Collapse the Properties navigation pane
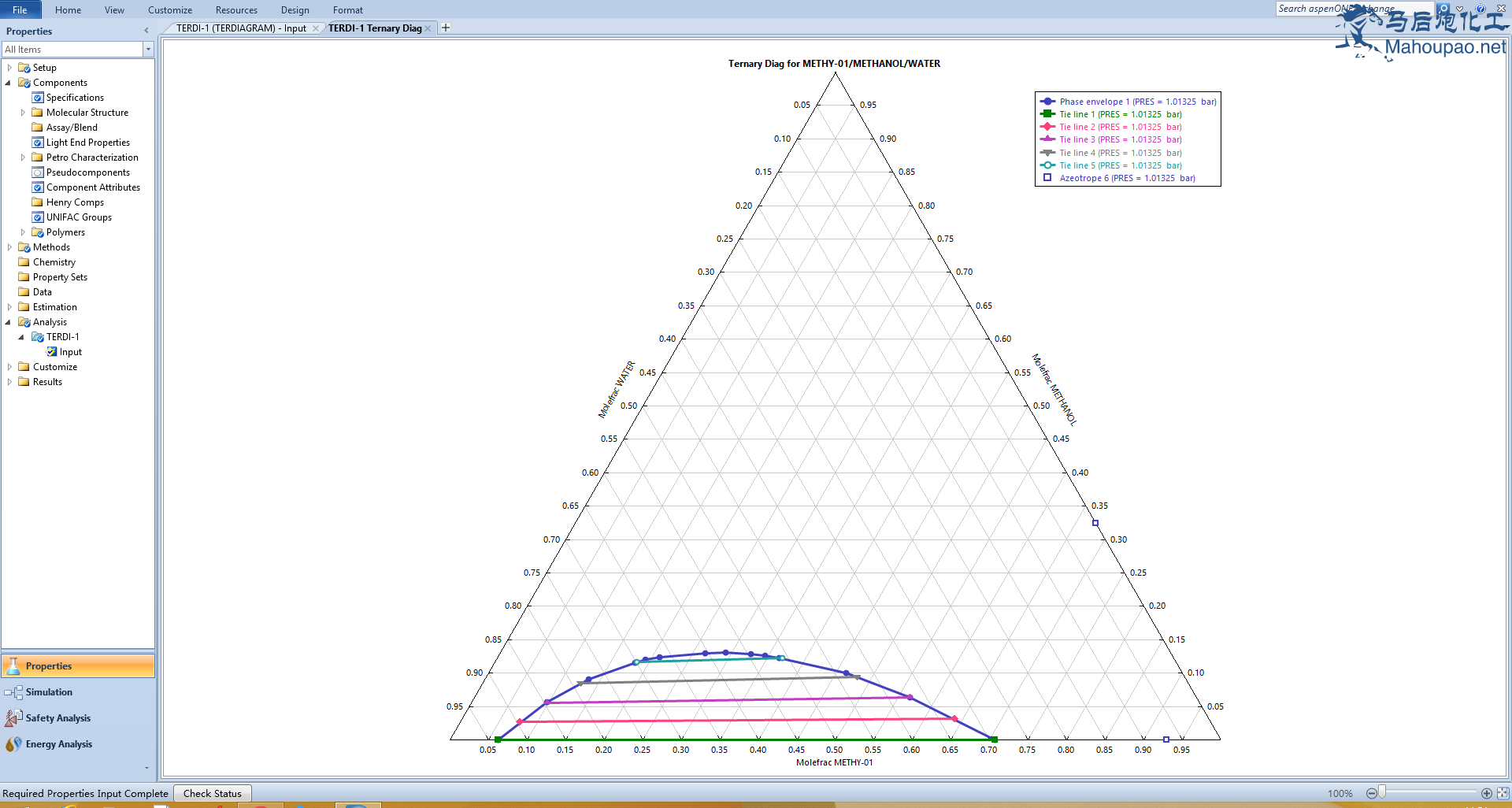This screenshot has height=808, width=1512. pyautogui.click(x=146, y=31)
